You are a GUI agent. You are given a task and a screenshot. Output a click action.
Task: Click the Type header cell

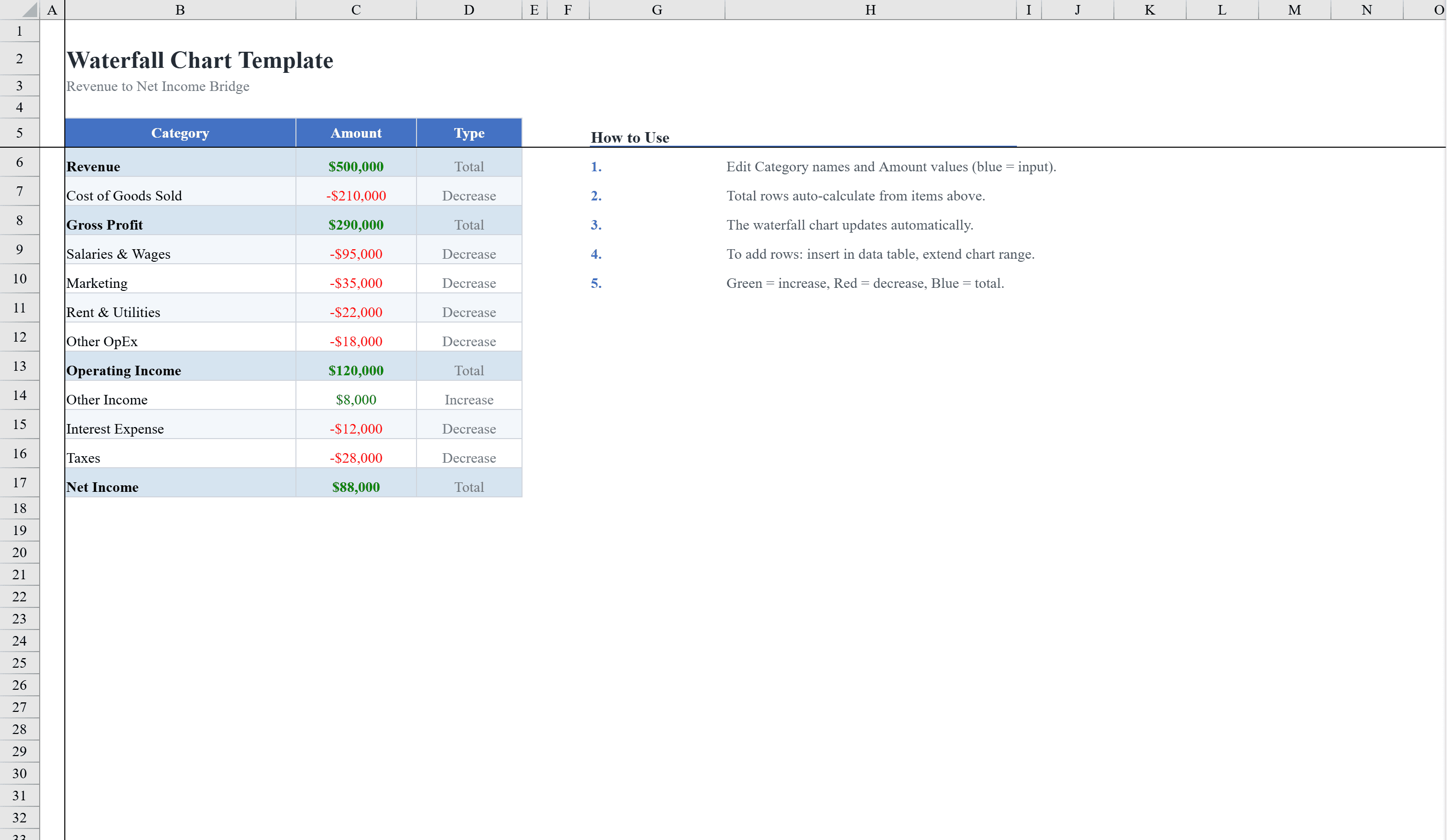(469, 133)
